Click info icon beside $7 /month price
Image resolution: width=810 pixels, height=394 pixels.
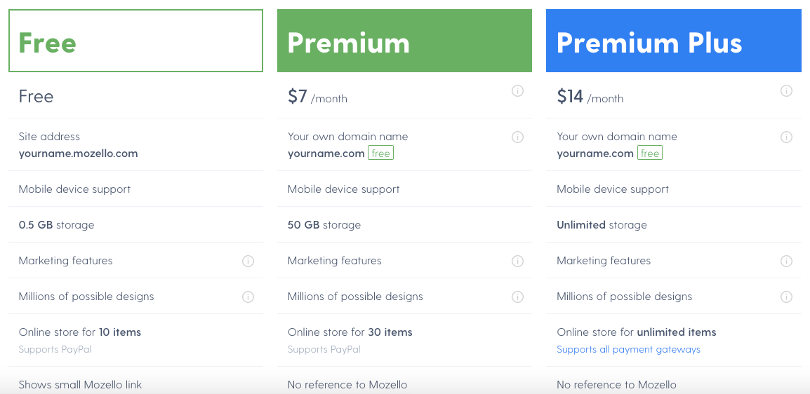point(517,91)
